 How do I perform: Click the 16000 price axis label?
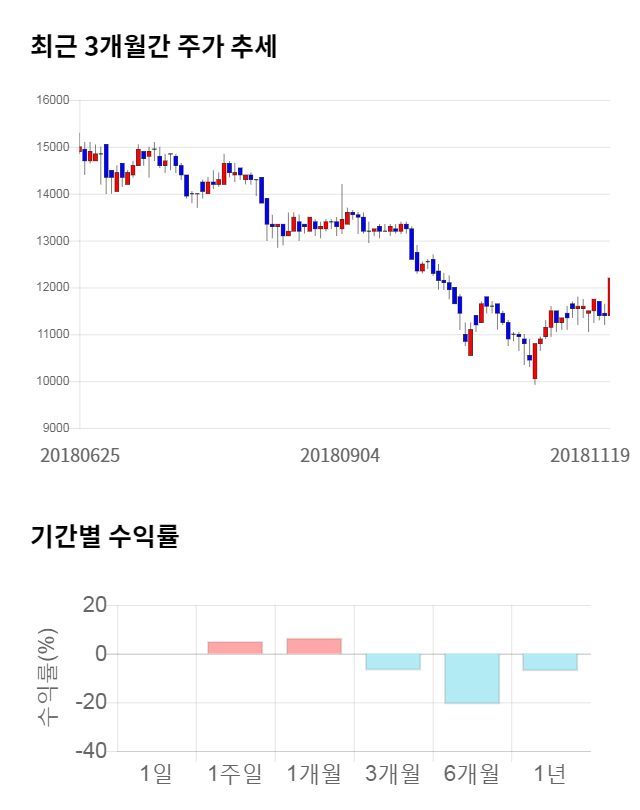point(54,100)
